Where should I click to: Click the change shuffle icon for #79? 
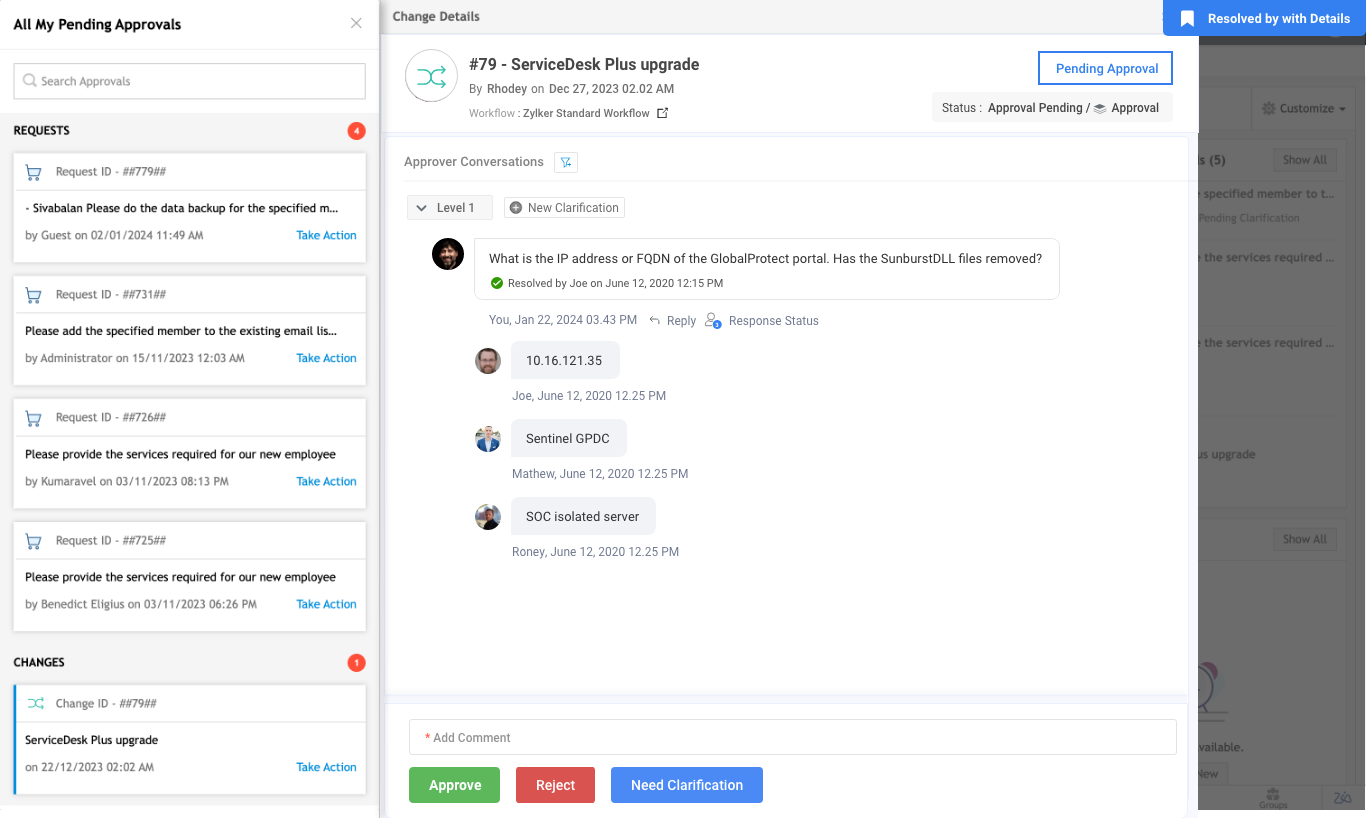coord(431,77)
